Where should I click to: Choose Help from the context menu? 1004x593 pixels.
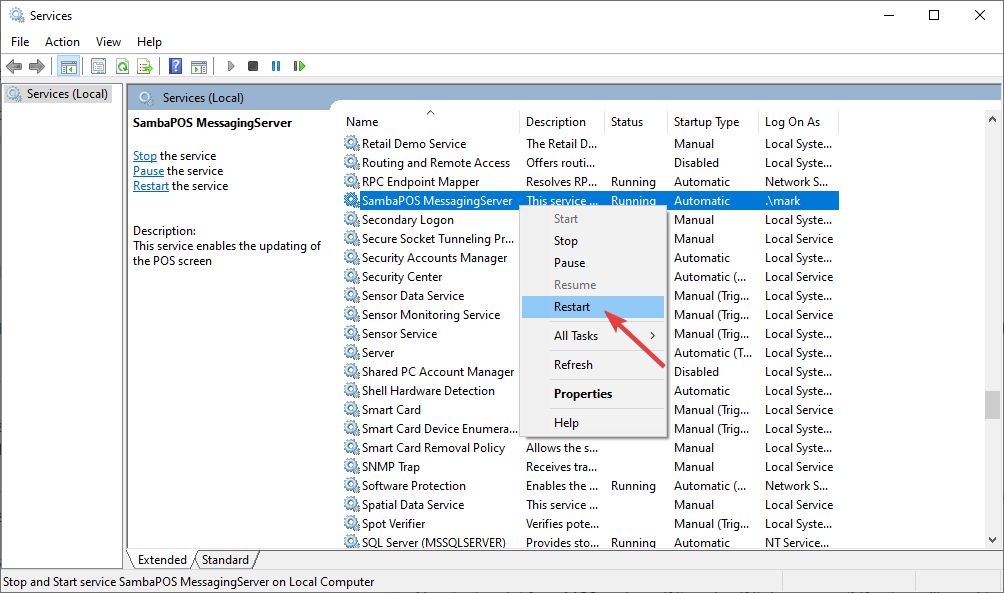tap(593, 423)
